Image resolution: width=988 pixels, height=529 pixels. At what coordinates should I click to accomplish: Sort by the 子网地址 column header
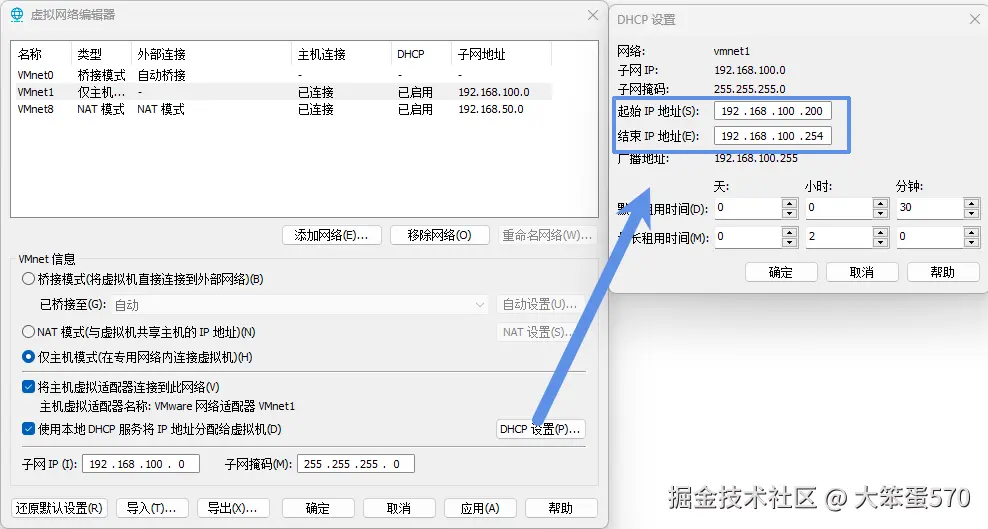tap(502, 54)
